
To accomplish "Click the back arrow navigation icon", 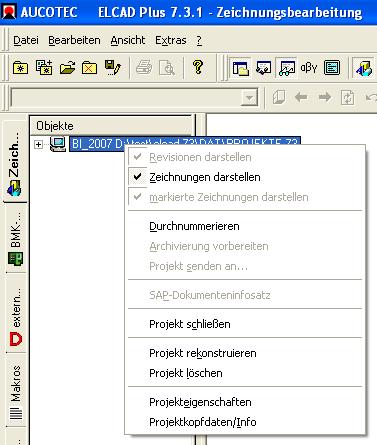I will [301, 97].
